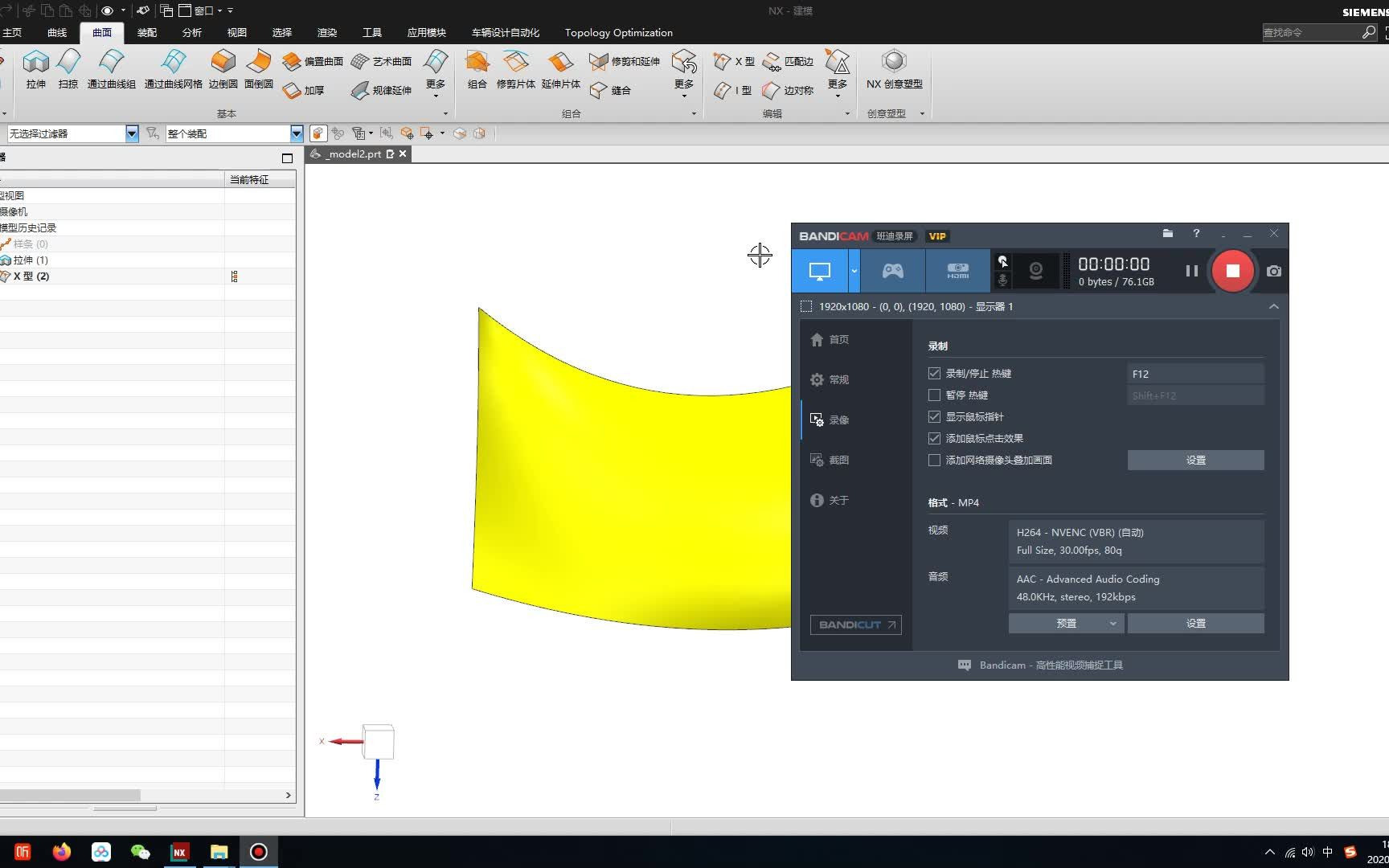
Task: Select the 扫掠 (Sweep) tool
Action: (68, 69)
